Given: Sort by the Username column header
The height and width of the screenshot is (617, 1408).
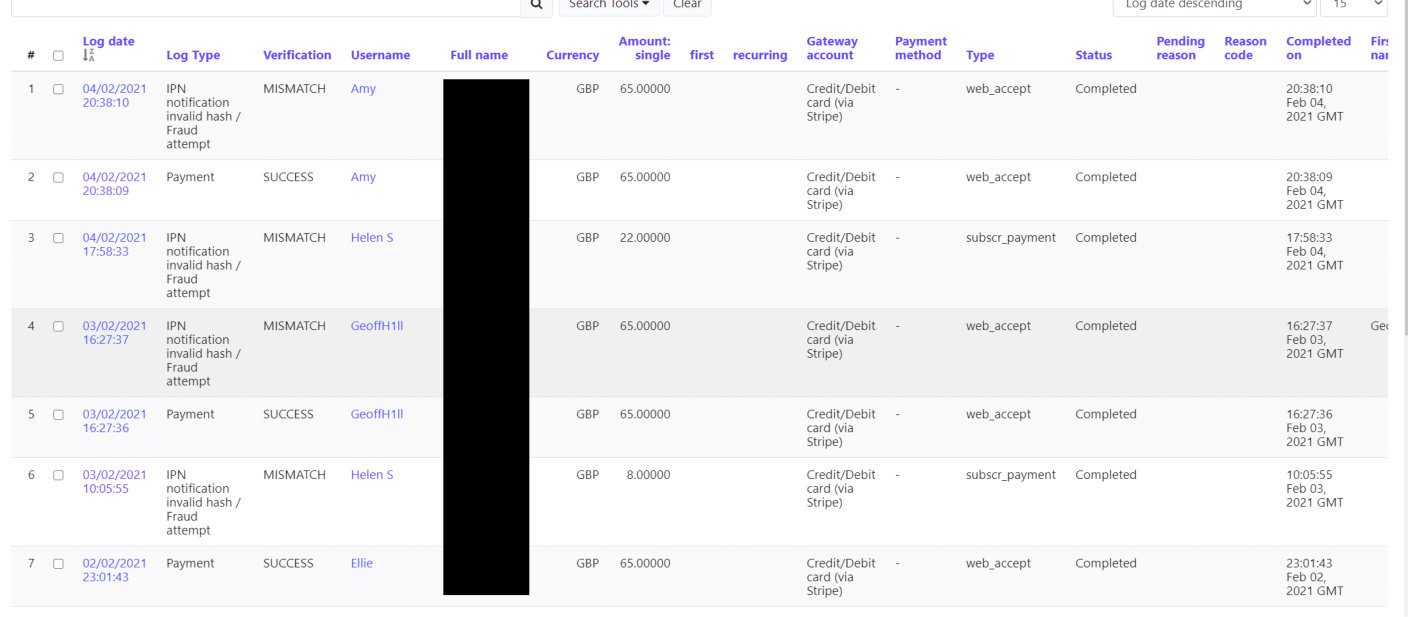Looking at the screenshot, I should tap(380, 55).
